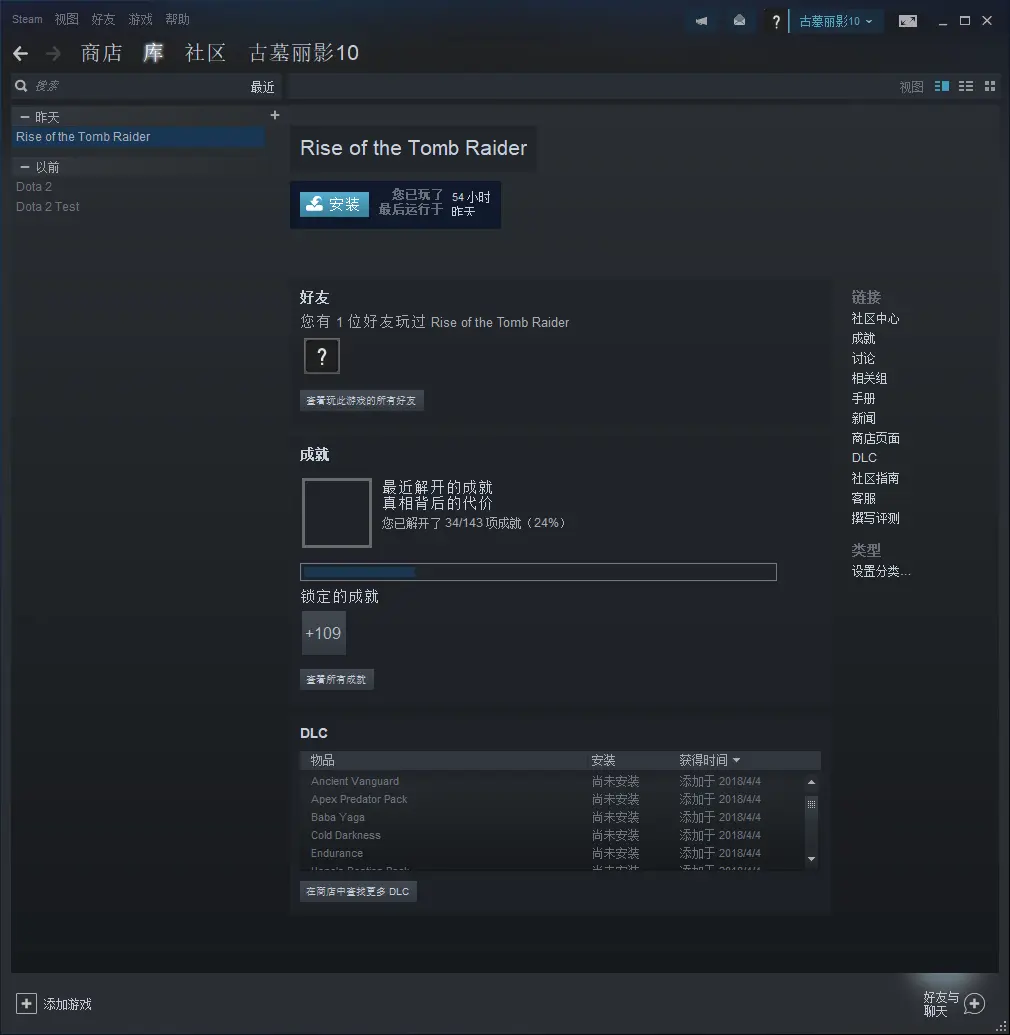Open the DLC link in 链接
The height and width of the screenshot is (1035, 1010).
point(864,457)
